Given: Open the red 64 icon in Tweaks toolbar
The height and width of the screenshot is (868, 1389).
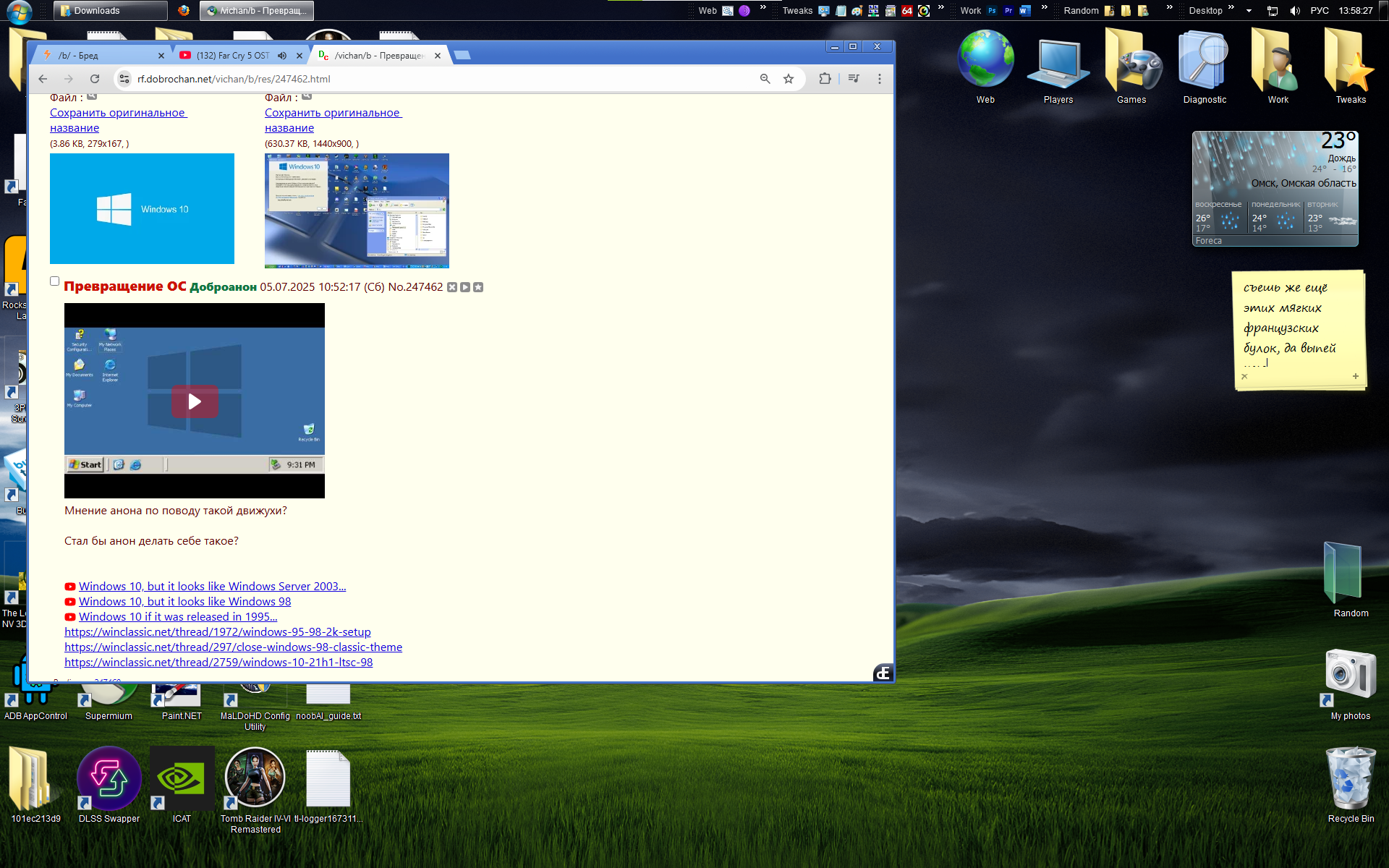Looking at the screenshot, I should 906,11.
